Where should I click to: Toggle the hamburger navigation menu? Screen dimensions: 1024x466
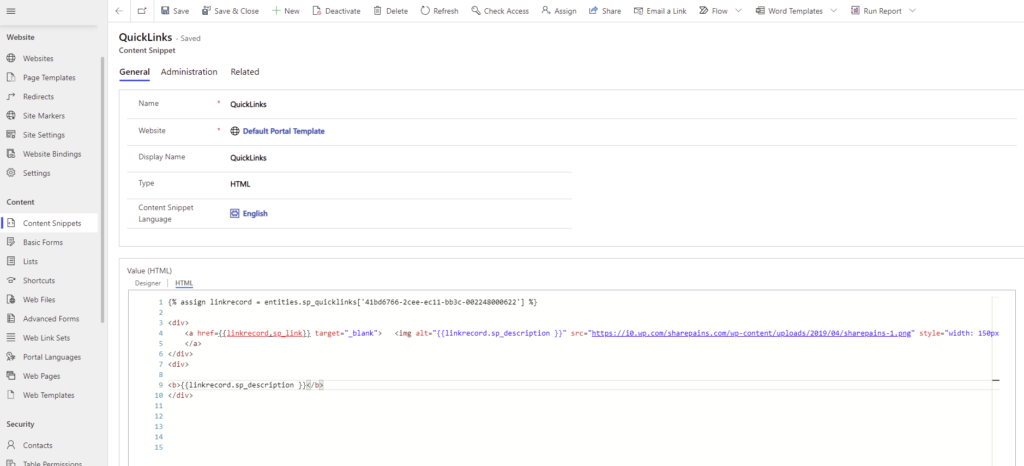[x=10, y=11]
